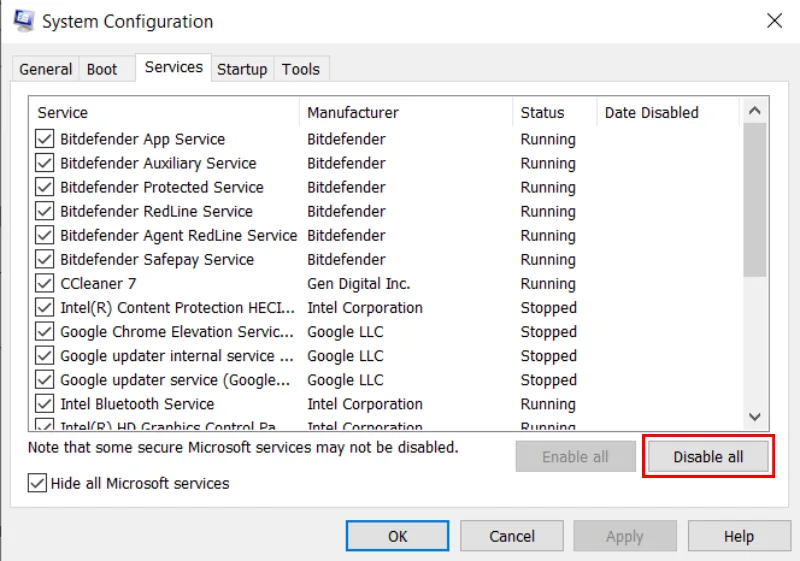Screen dimensions: 800x561
Task: Uncheck the CCleaner 7 service
Action: click(x=44, y=283)
